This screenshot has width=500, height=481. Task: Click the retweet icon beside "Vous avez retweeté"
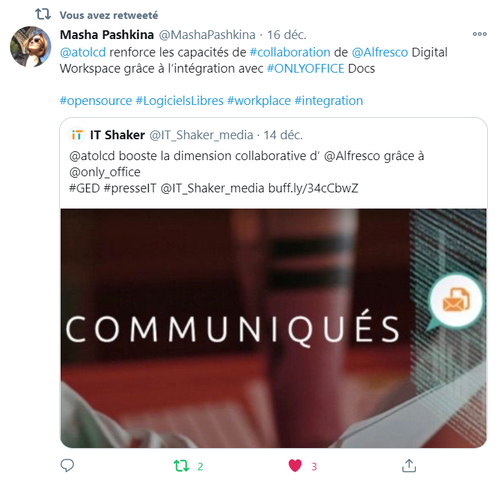pos(43,14)
